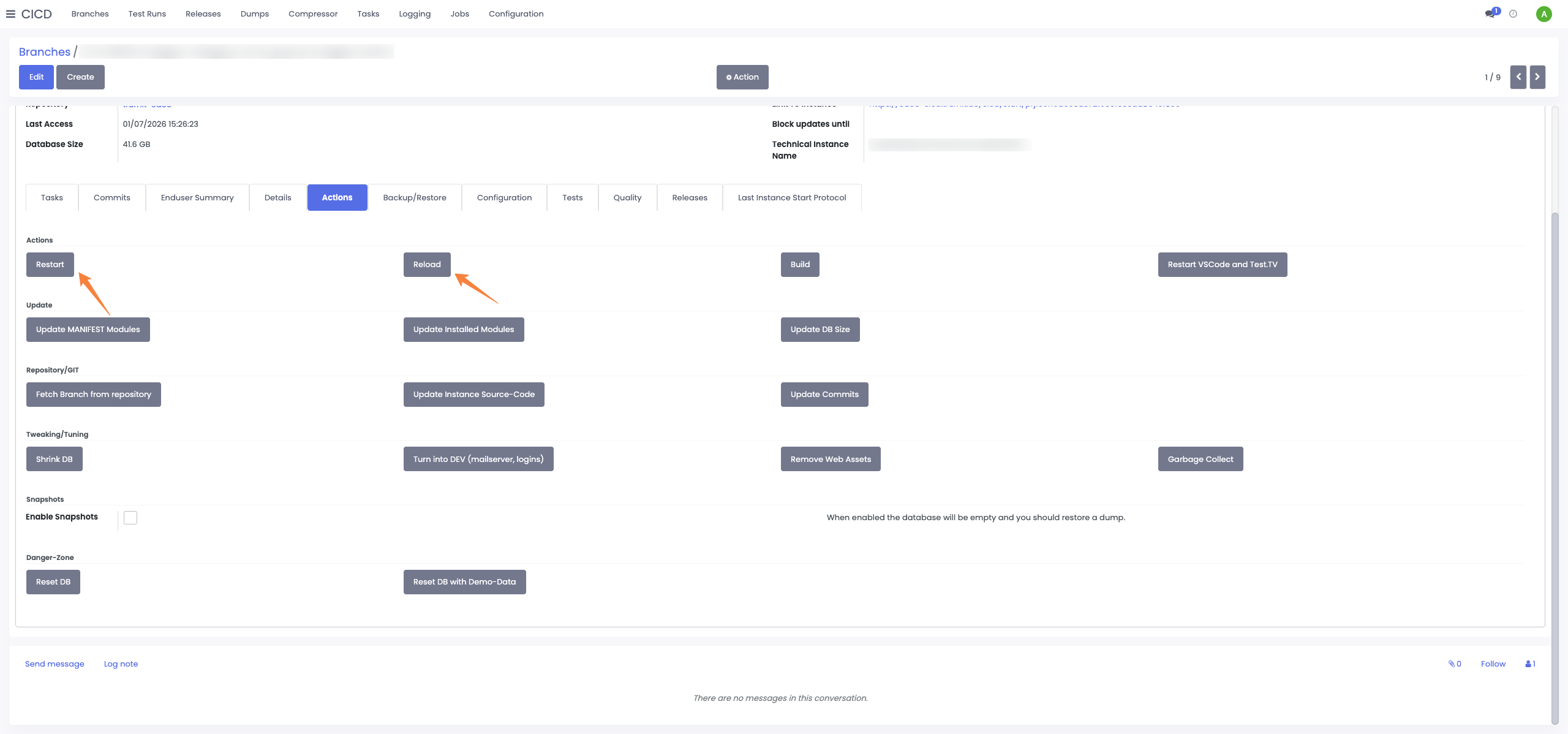Screen dimensions: 1568x734
Task: Switch to the Commits tab
Action: (112, 197)
